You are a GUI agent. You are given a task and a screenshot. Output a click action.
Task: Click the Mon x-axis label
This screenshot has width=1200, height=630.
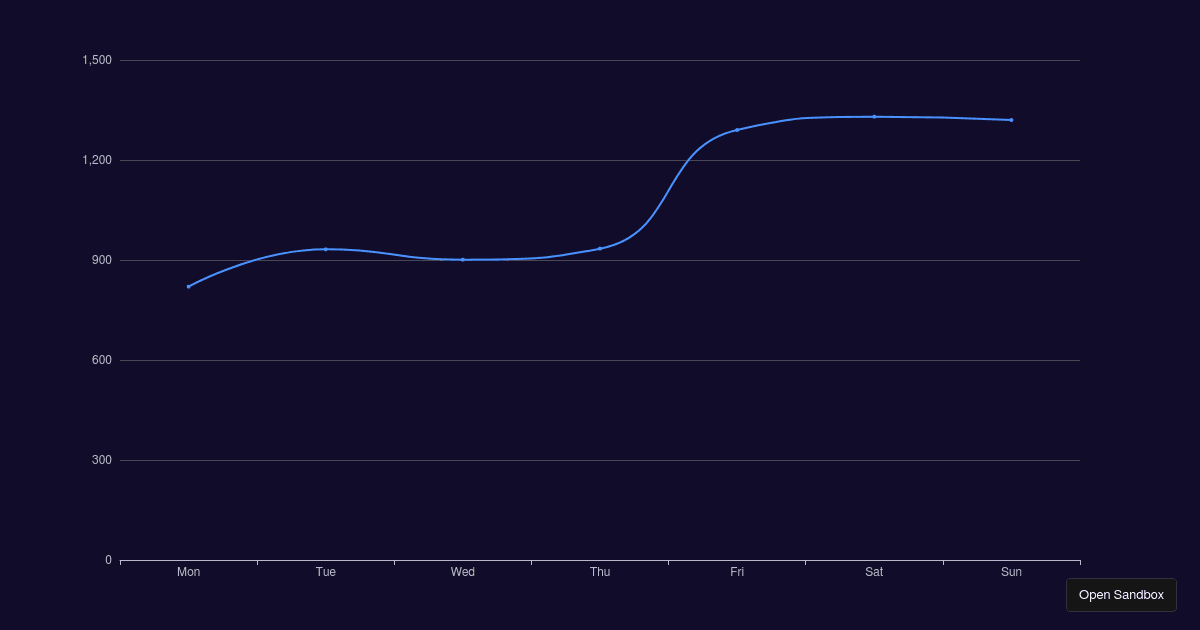[188, 572]
